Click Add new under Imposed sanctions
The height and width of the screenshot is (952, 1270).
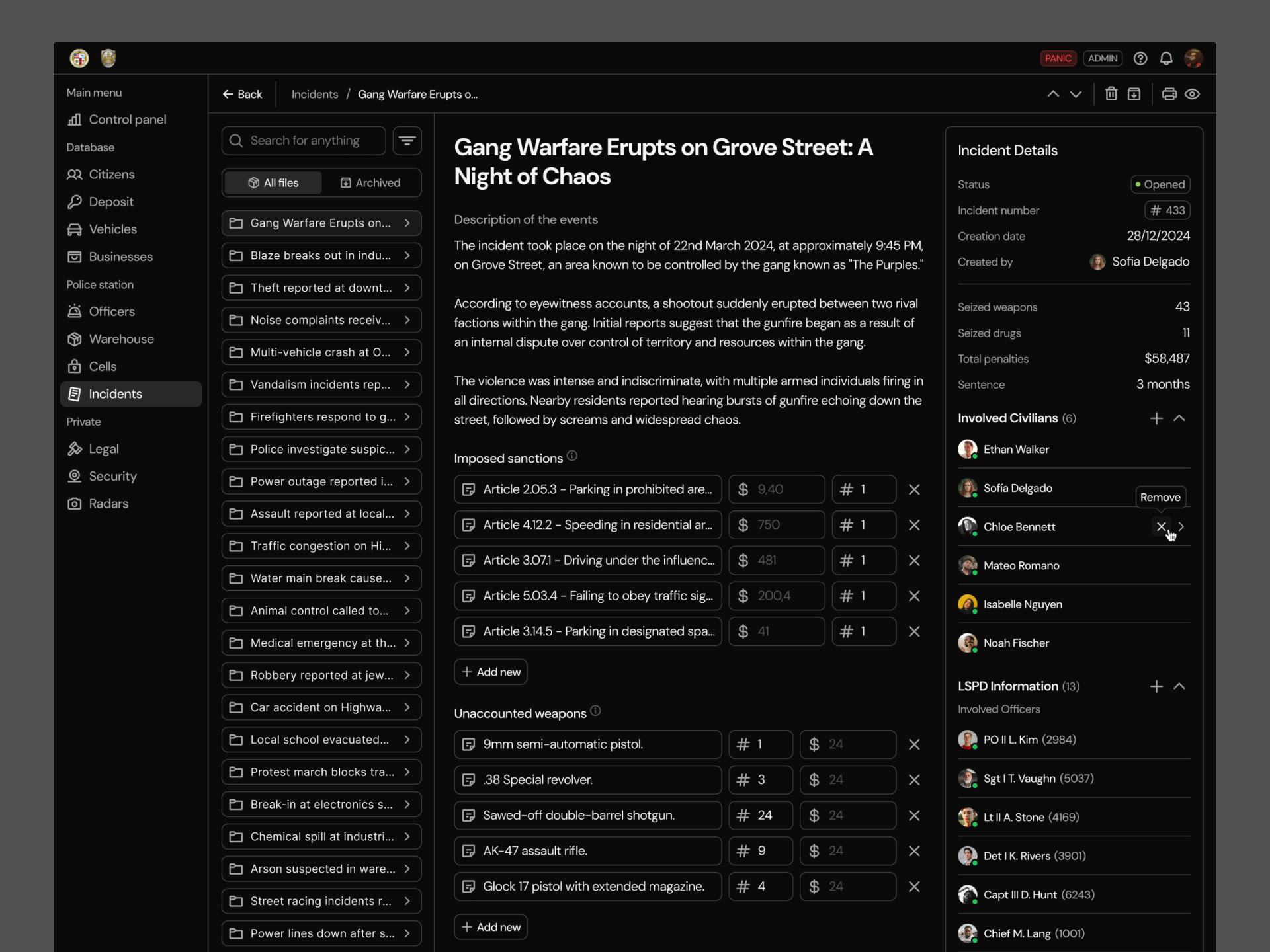pyautogui.click(x=491, y=672)
